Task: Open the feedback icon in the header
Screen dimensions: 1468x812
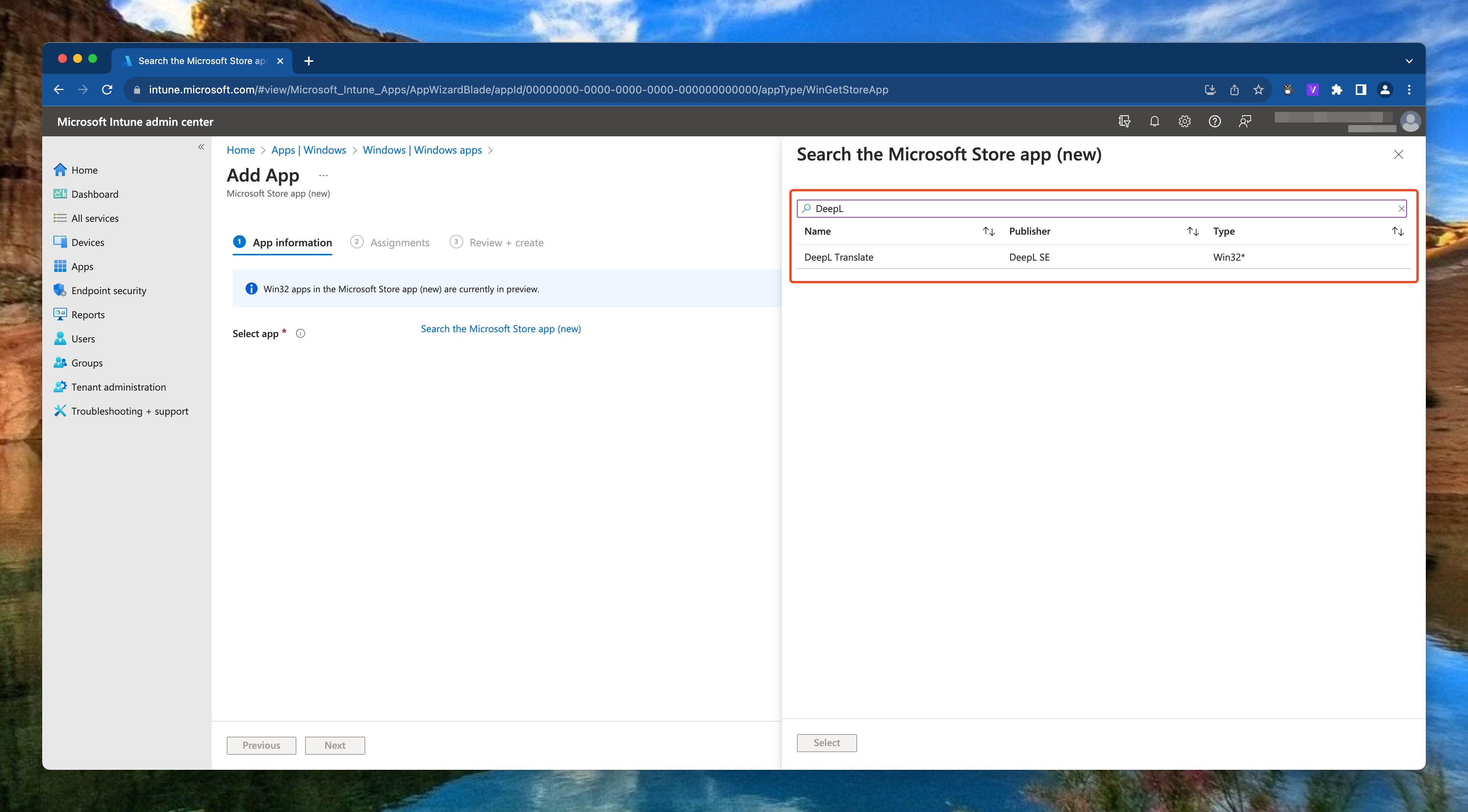Action: pos(1245,121)
